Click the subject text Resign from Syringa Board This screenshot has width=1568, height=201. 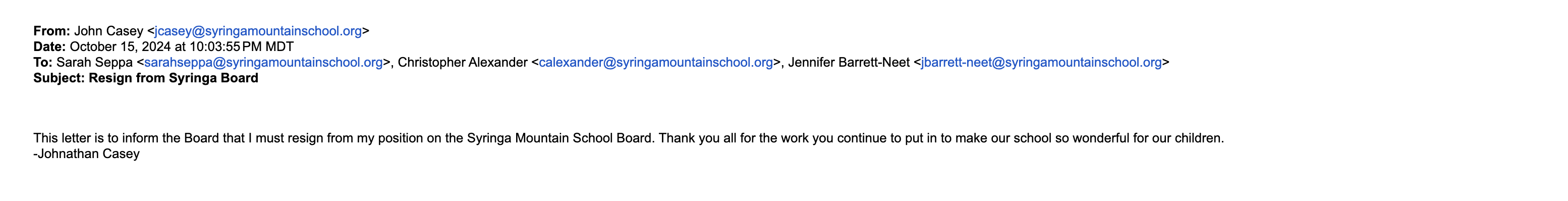(174, 79)
